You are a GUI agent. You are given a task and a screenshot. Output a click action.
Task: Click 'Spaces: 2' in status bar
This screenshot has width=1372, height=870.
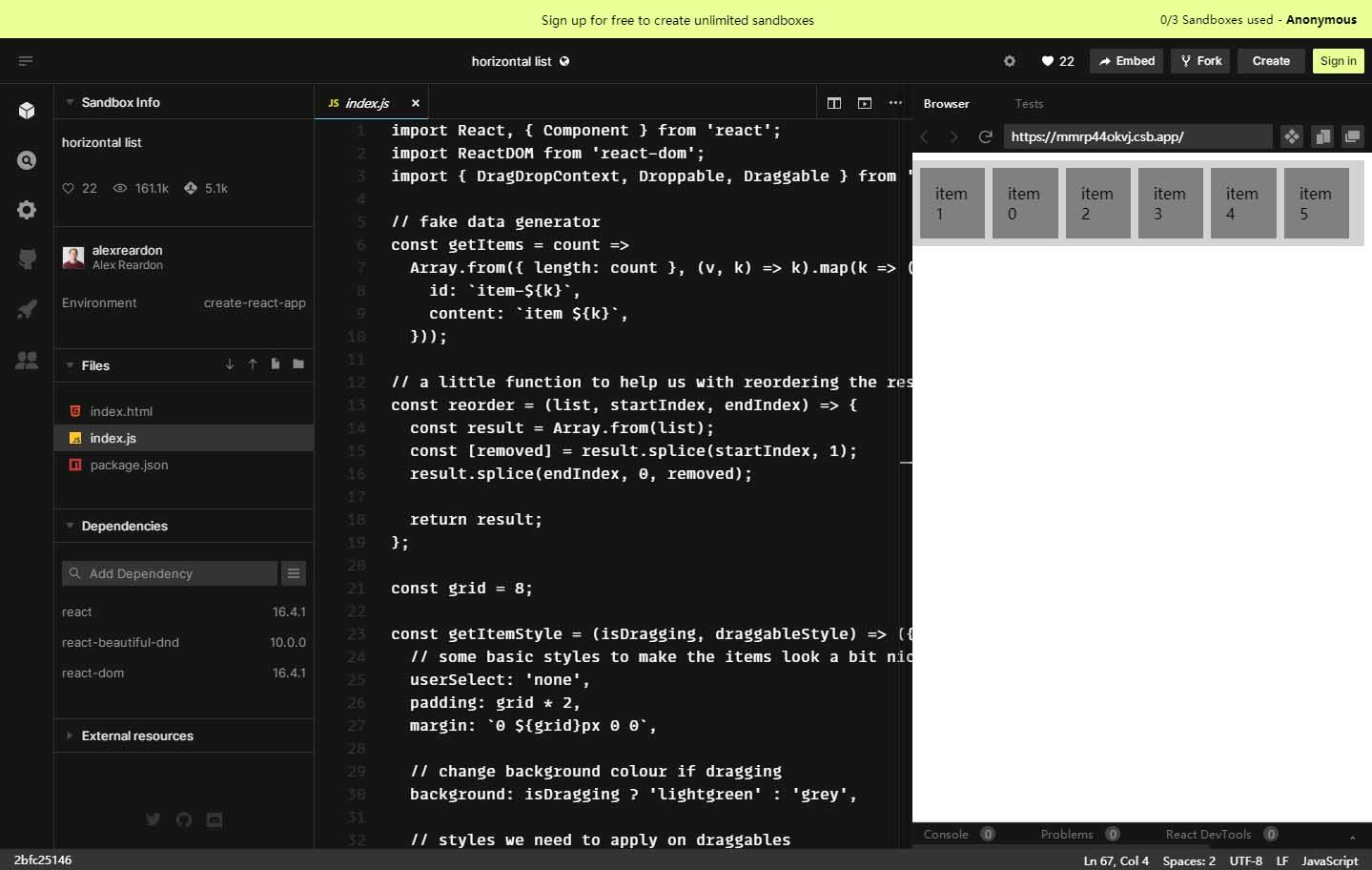[1189, 860]
